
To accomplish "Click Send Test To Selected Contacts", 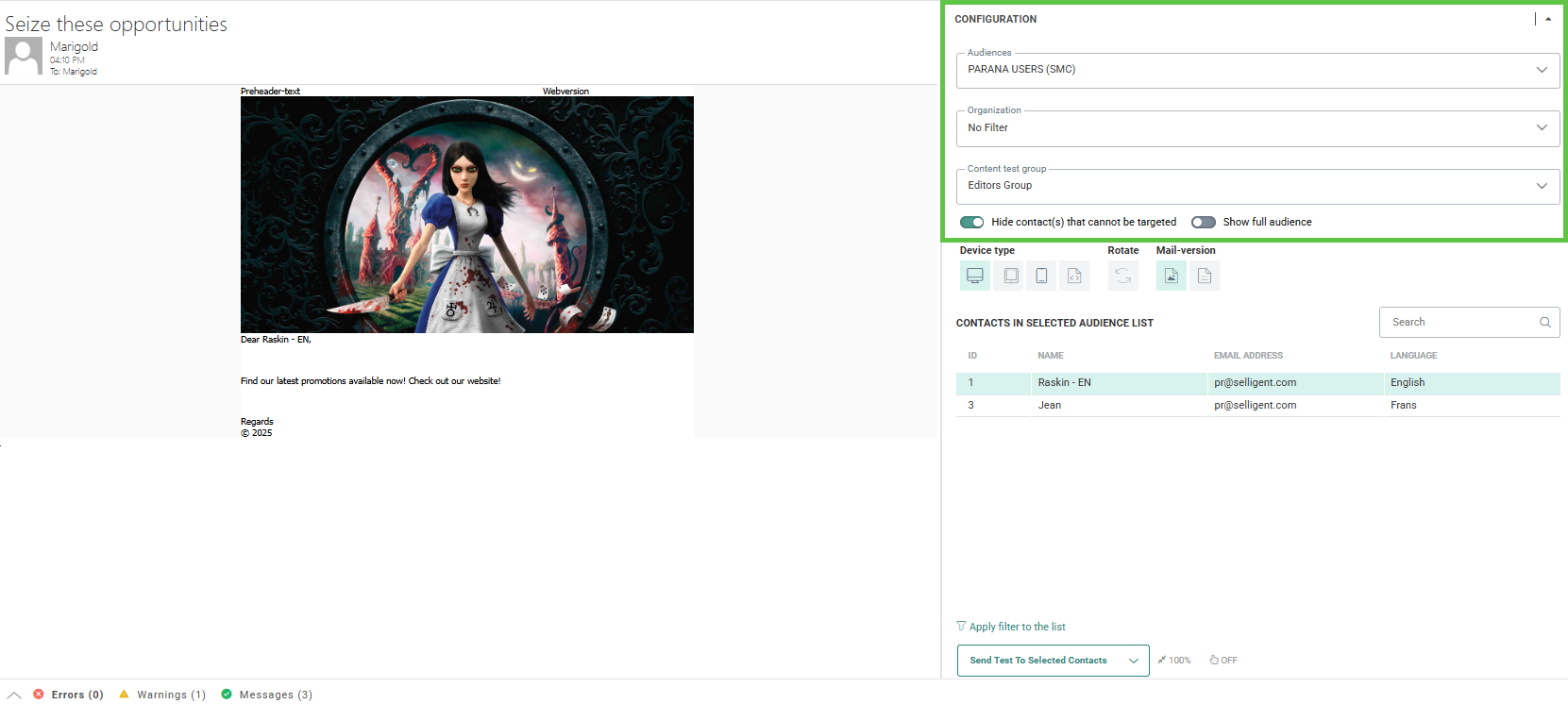I will [x=1038, y=661].
